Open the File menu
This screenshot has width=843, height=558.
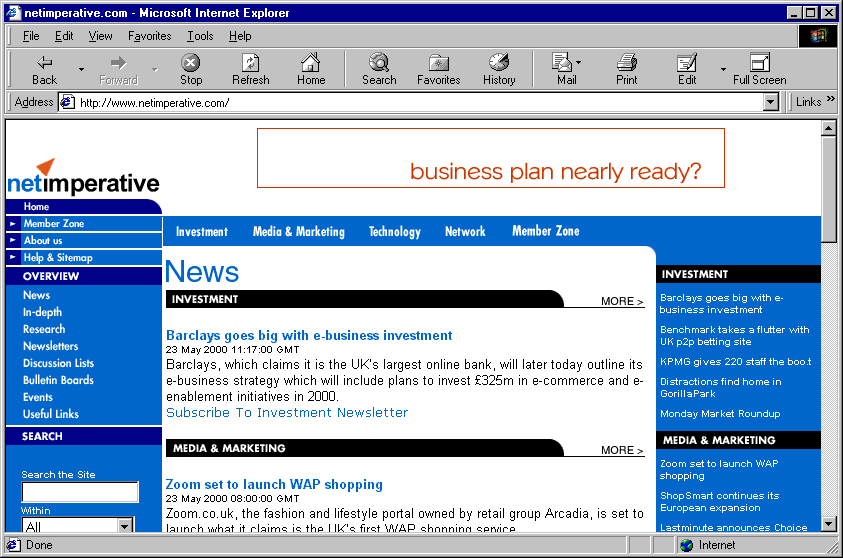tap(31, 36)
